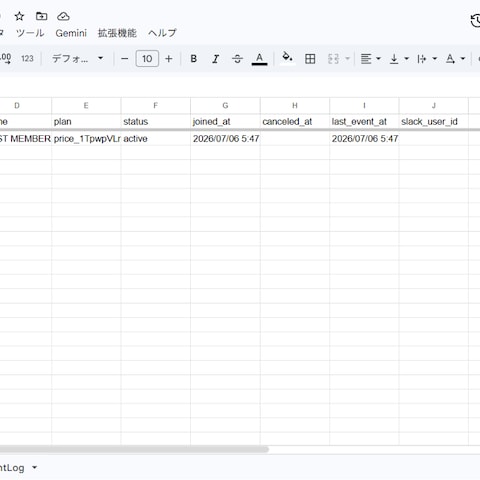
Task: Select cell with price_1TpwpVLr
Action: pyautogui.click(x=86, y=138)
